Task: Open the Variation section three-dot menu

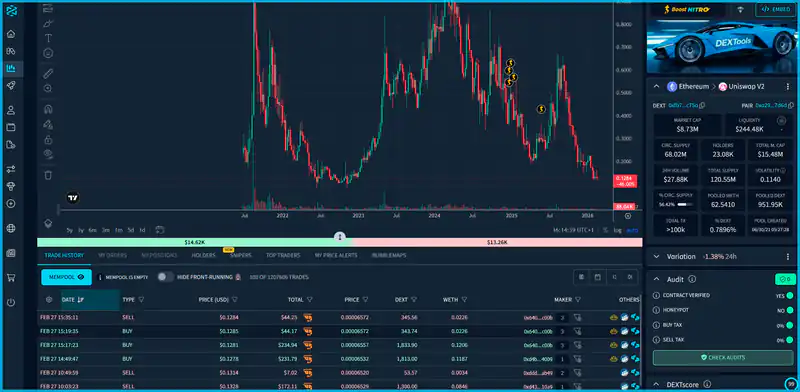Action: 788,257
